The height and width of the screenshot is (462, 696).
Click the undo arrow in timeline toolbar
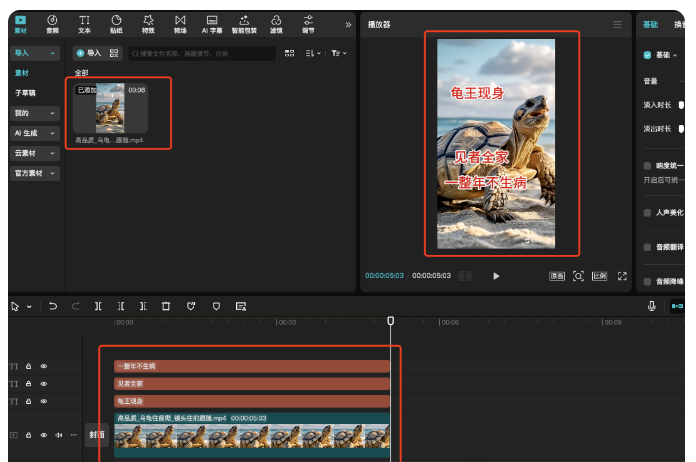[x=53, y=306]
